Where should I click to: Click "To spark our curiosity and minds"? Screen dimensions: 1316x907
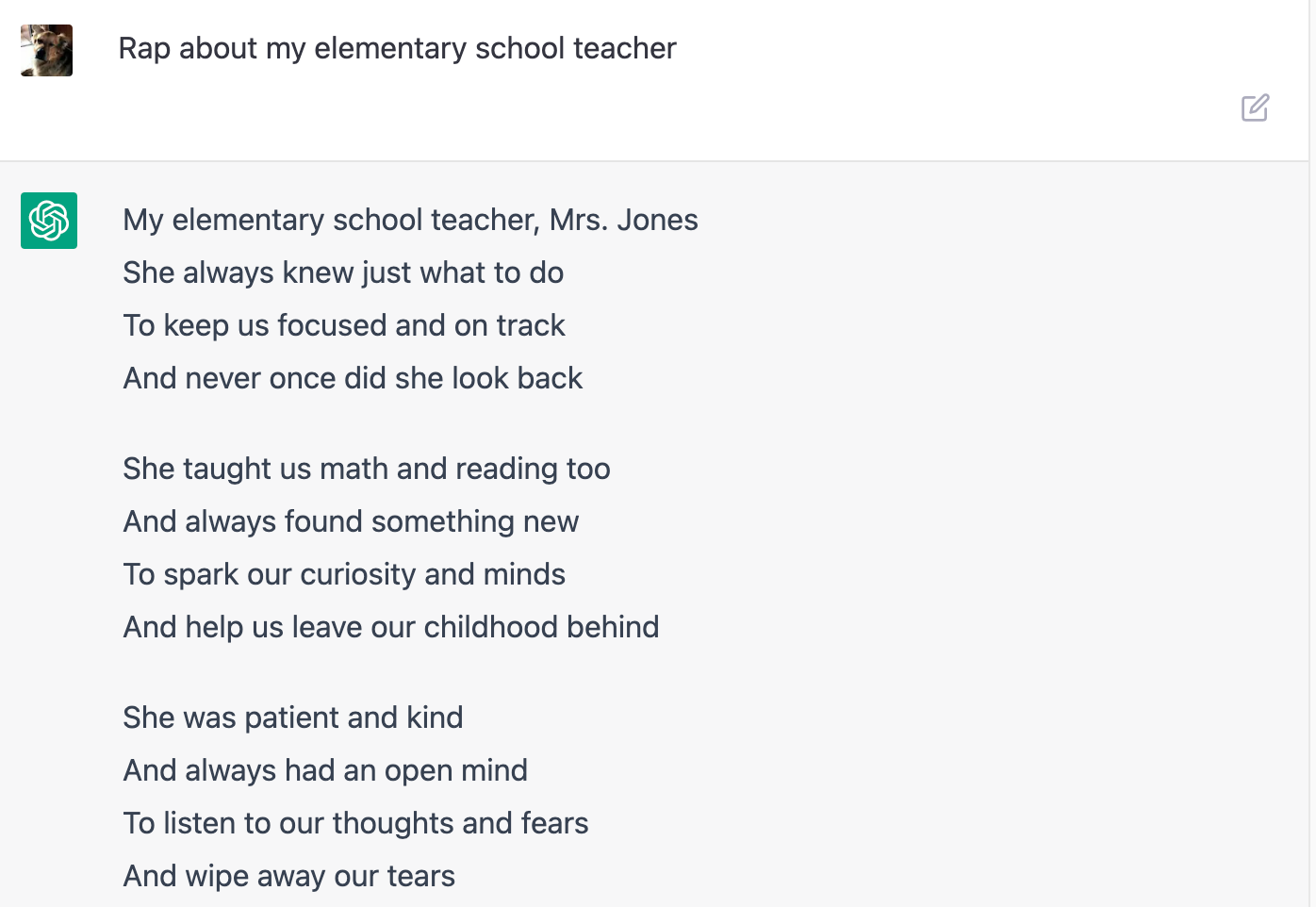[x=344, y=574]
